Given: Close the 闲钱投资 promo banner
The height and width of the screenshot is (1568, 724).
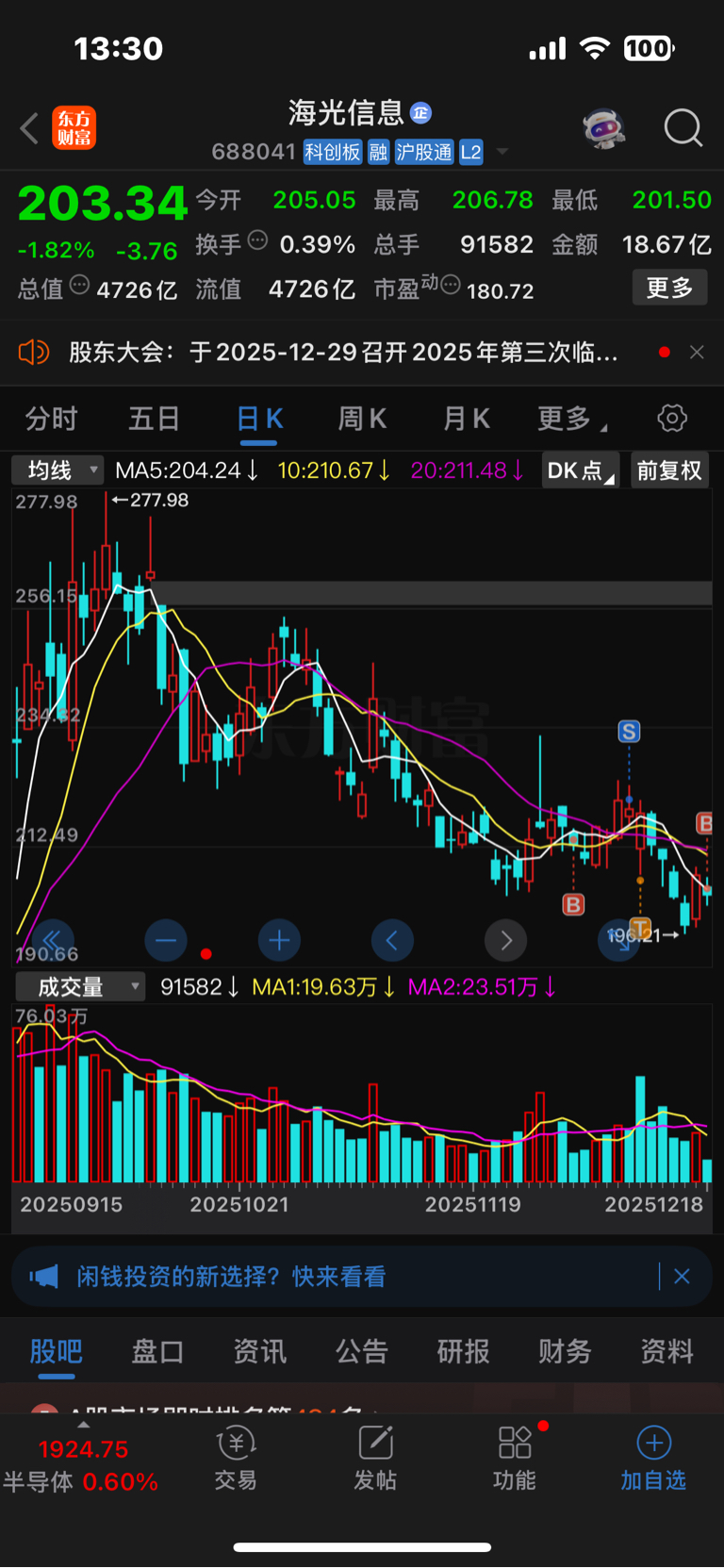Looking at the screenshot, I should click(682, 1277).
